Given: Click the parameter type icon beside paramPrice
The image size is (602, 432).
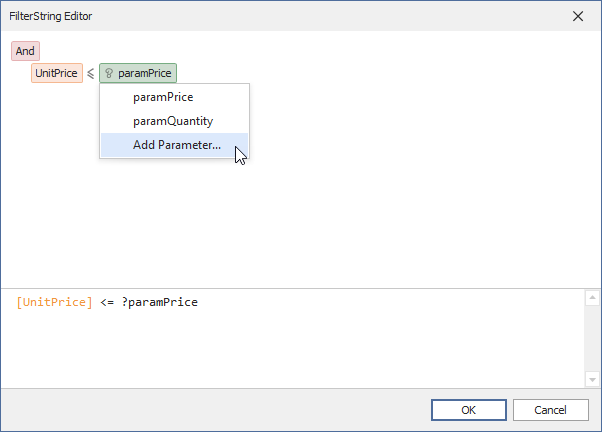Looking at the screenshot, I should 109,73.
